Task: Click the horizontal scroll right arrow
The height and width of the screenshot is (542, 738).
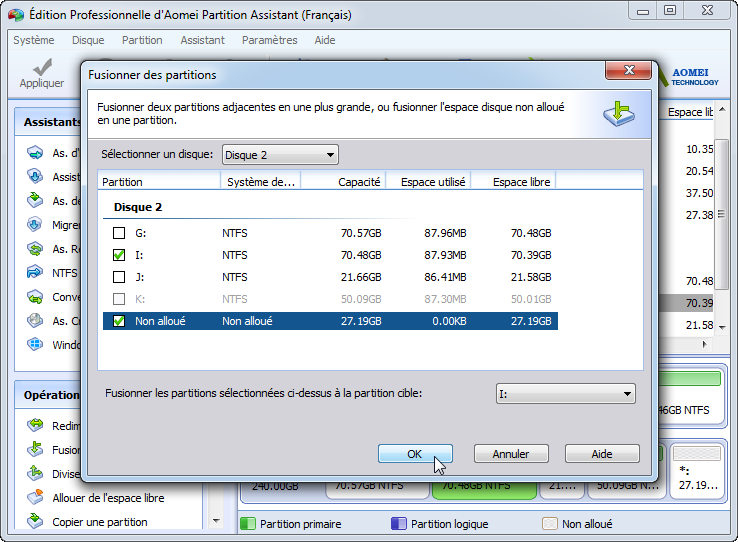Action: [705, 344]
